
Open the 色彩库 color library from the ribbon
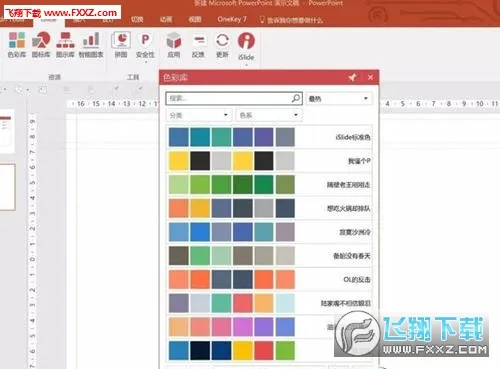pyautogui.click(x=17, y=45)
